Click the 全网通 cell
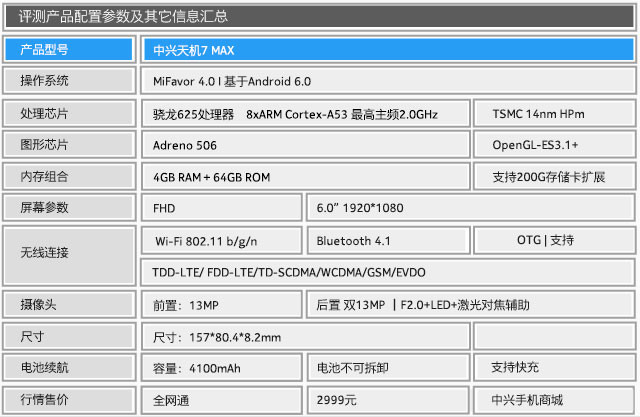This screenshot has width=640, height=417. [222, 400]
